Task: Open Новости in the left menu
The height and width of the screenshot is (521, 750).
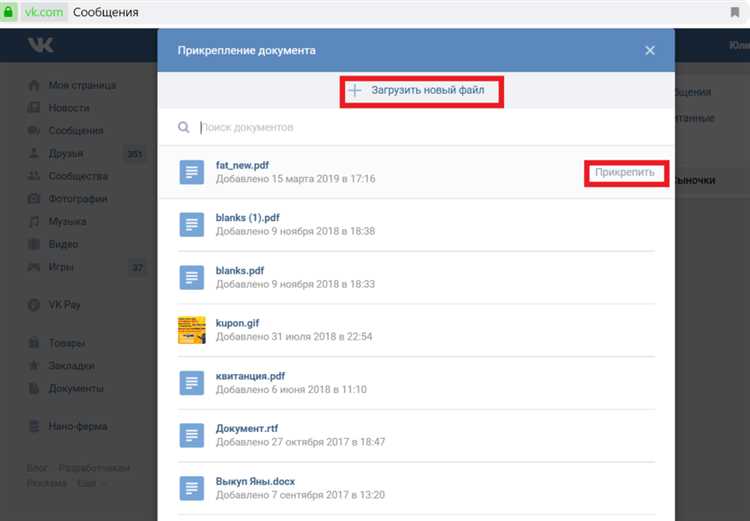Action: [x=69, y=108]
